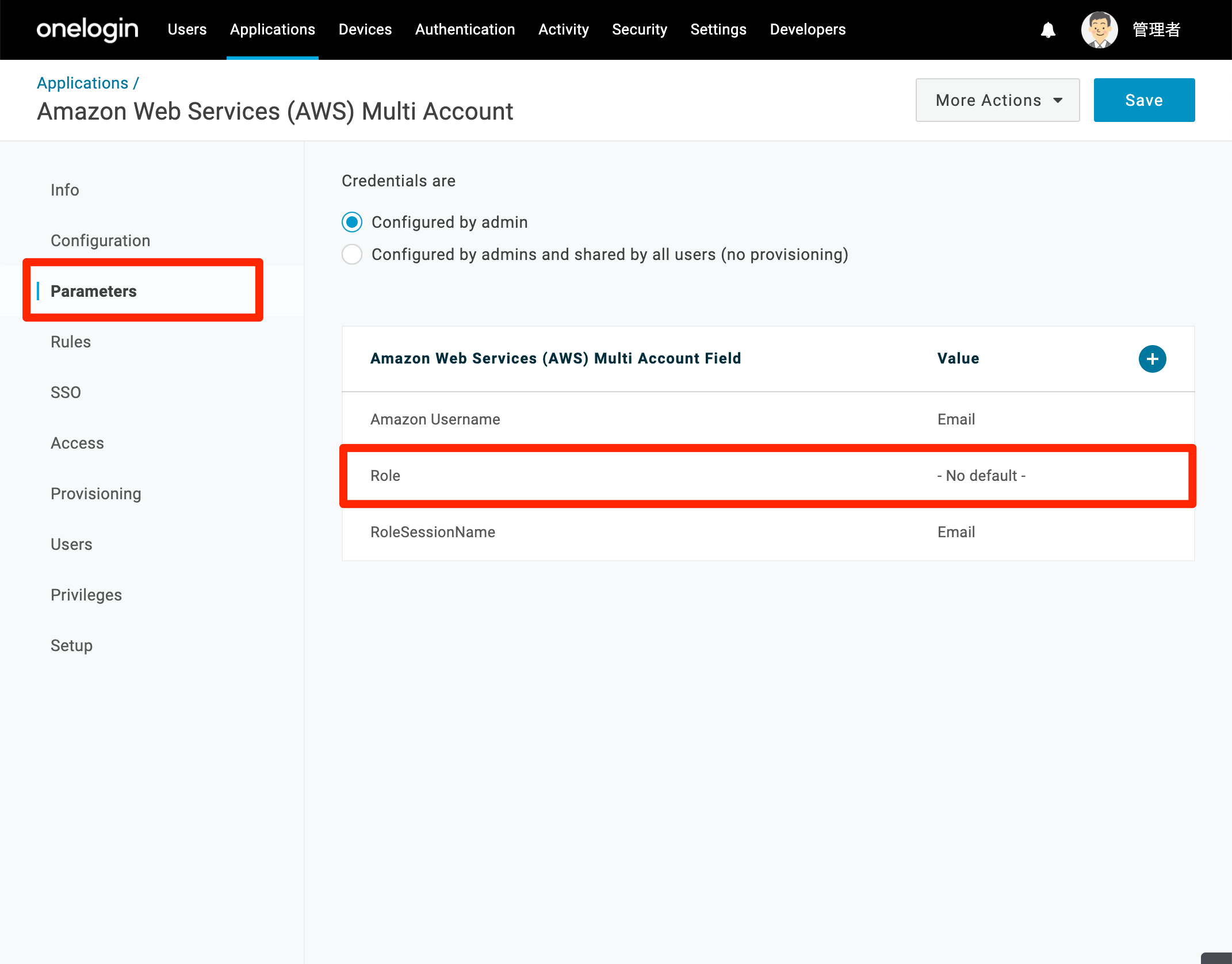Click Email value for RoleSessionName
1232x964 pixels.
coord(956,532)
